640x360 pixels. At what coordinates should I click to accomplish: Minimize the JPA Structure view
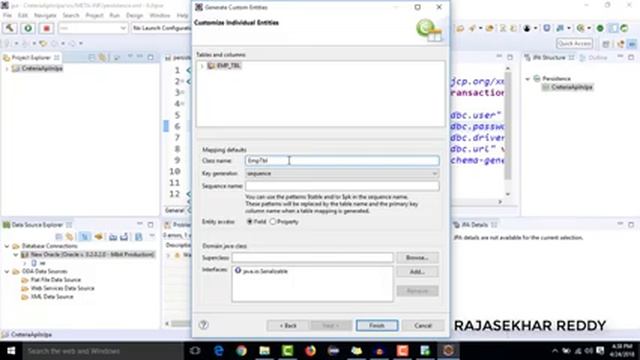(x=620, y=57)
